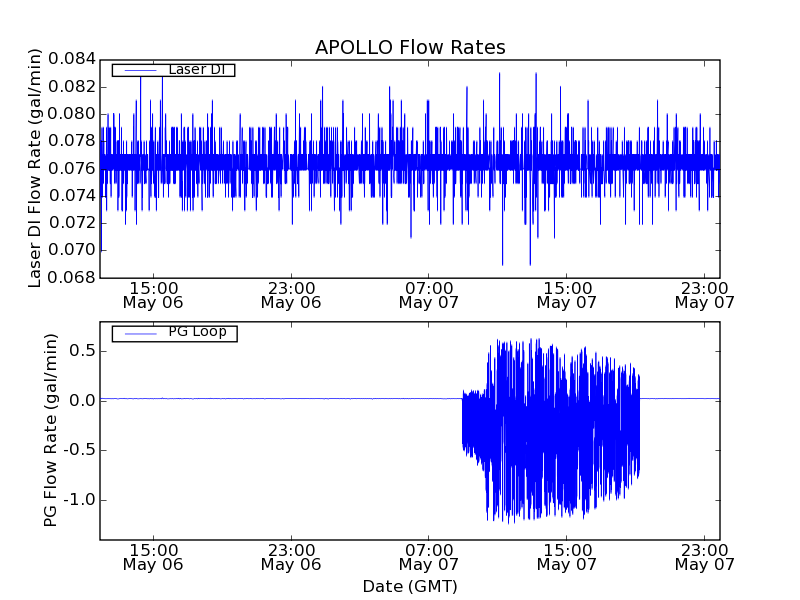Click the "23:00 May 06" label under the top plot
Viewport: 800px width, 600px height.
(291, 294)
